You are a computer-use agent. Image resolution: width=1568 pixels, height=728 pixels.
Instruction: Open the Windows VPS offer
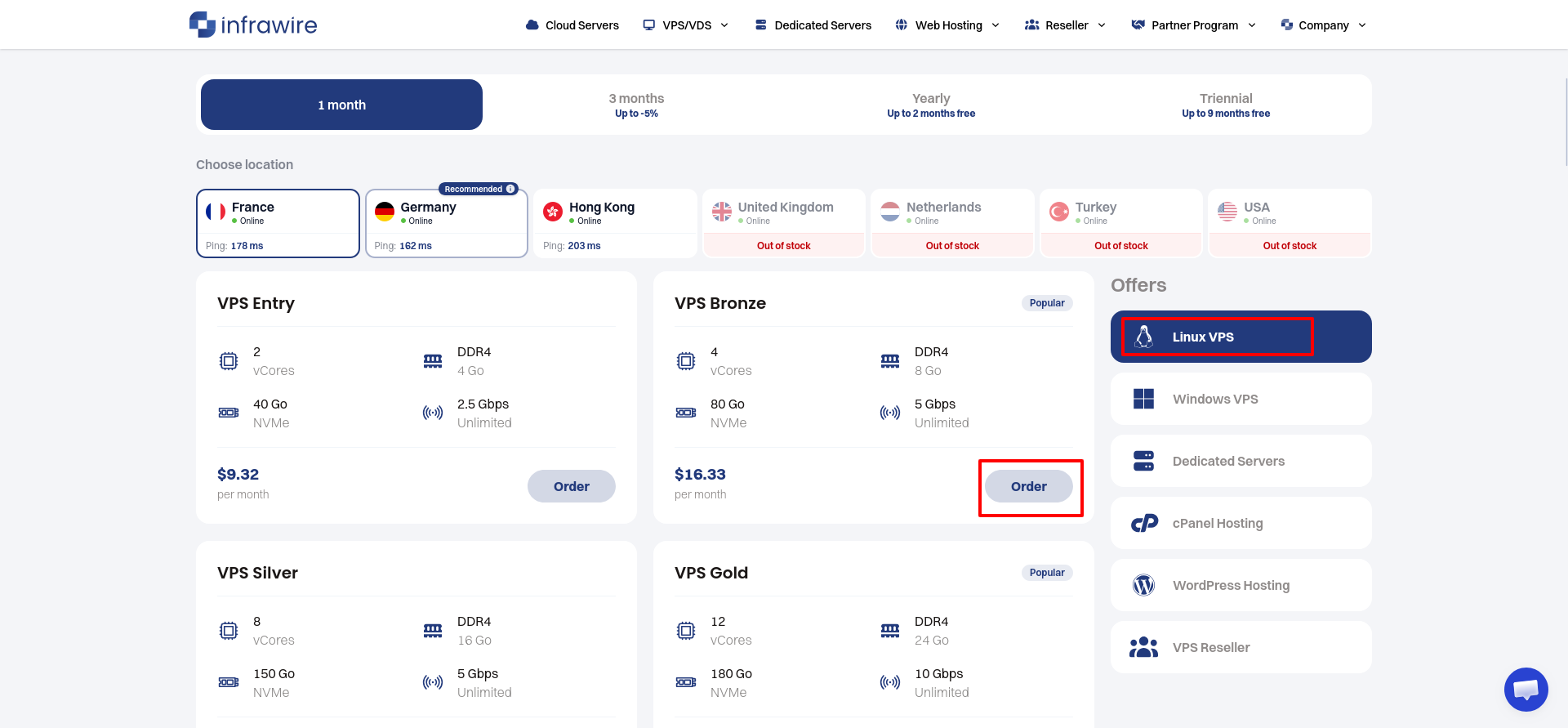coord(1241,399)
